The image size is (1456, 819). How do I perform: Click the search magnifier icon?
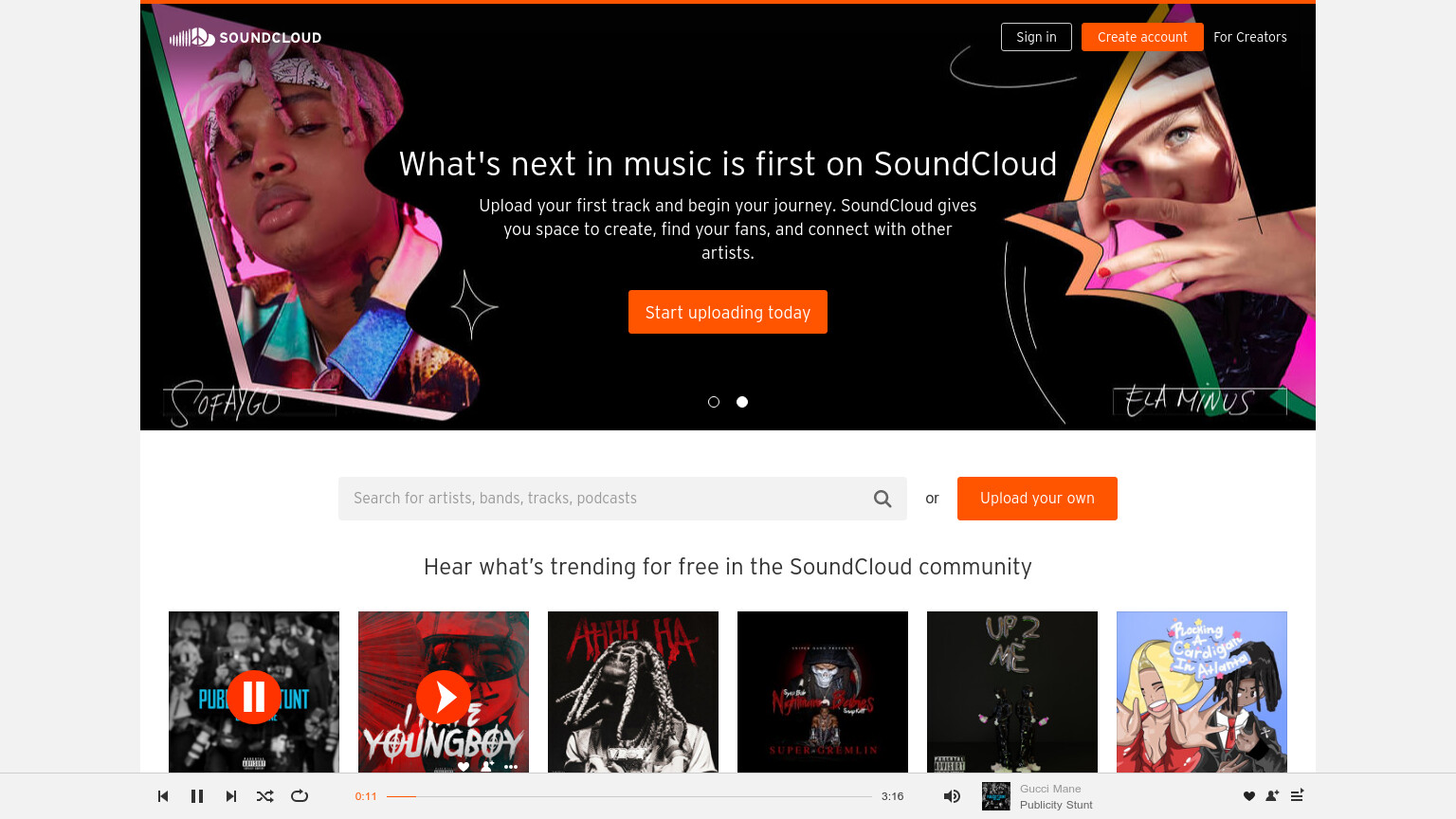coord(883,499)
